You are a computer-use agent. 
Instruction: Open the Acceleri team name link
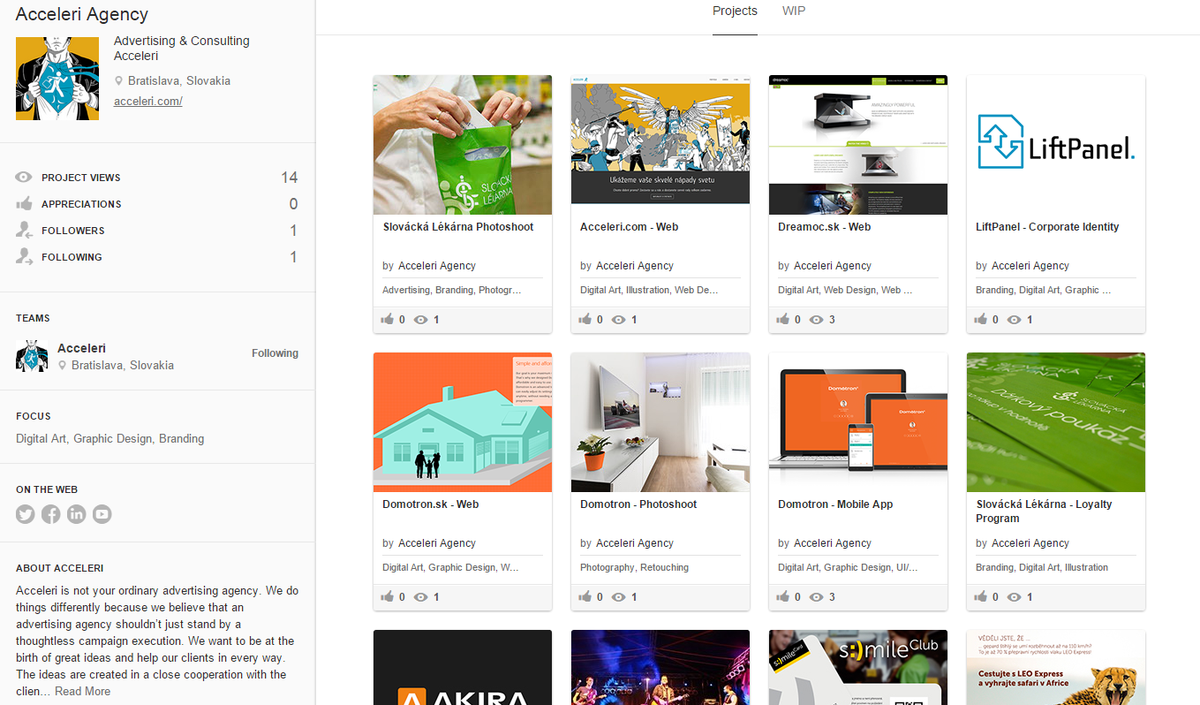(x=82, y=348)
